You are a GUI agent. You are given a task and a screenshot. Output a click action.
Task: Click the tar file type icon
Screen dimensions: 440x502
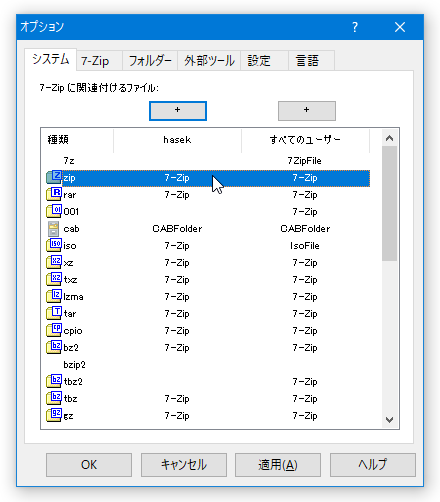click(x=54, y=313)
